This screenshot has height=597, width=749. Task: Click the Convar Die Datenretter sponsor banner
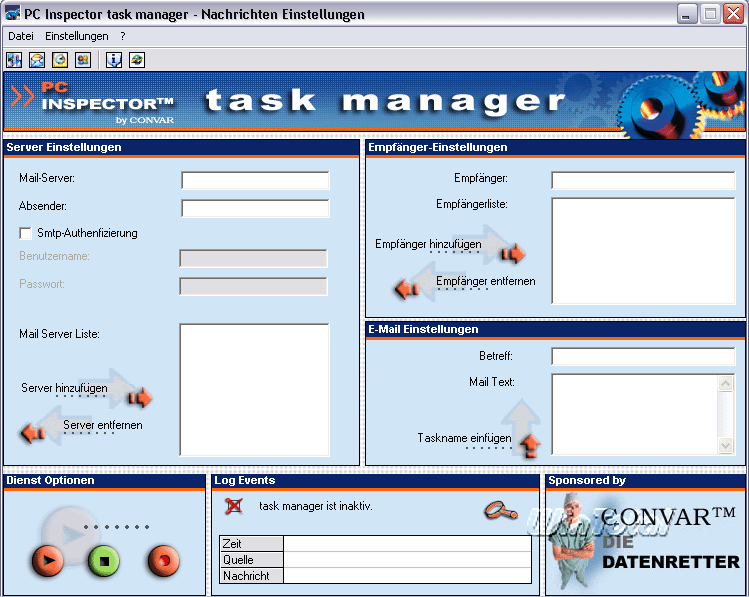(x=645, y=543)
